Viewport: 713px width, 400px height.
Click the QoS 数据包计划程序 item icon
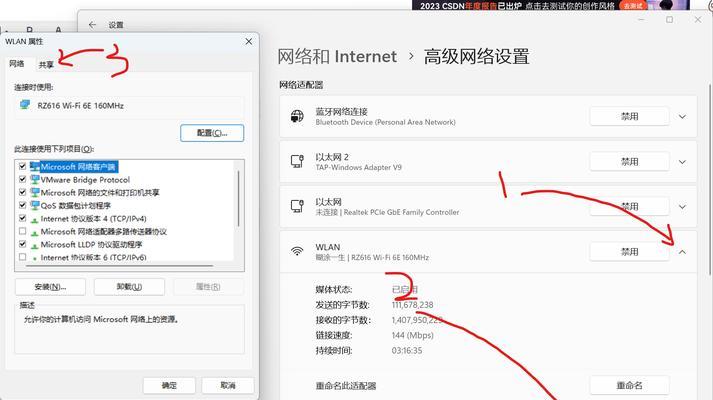[35, 205]
